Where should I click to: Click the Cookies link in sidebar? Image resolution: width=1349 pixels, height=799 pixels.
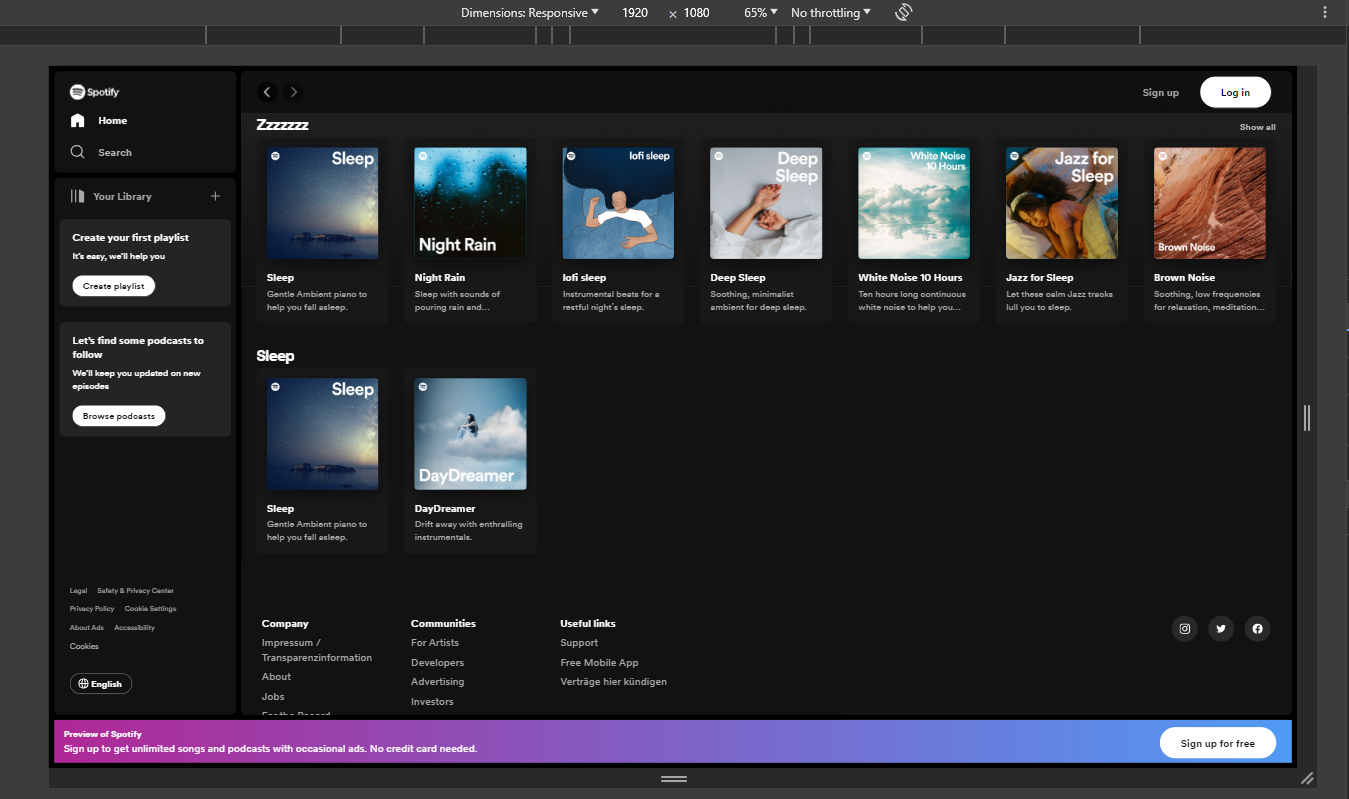click(x=84, y=647)
